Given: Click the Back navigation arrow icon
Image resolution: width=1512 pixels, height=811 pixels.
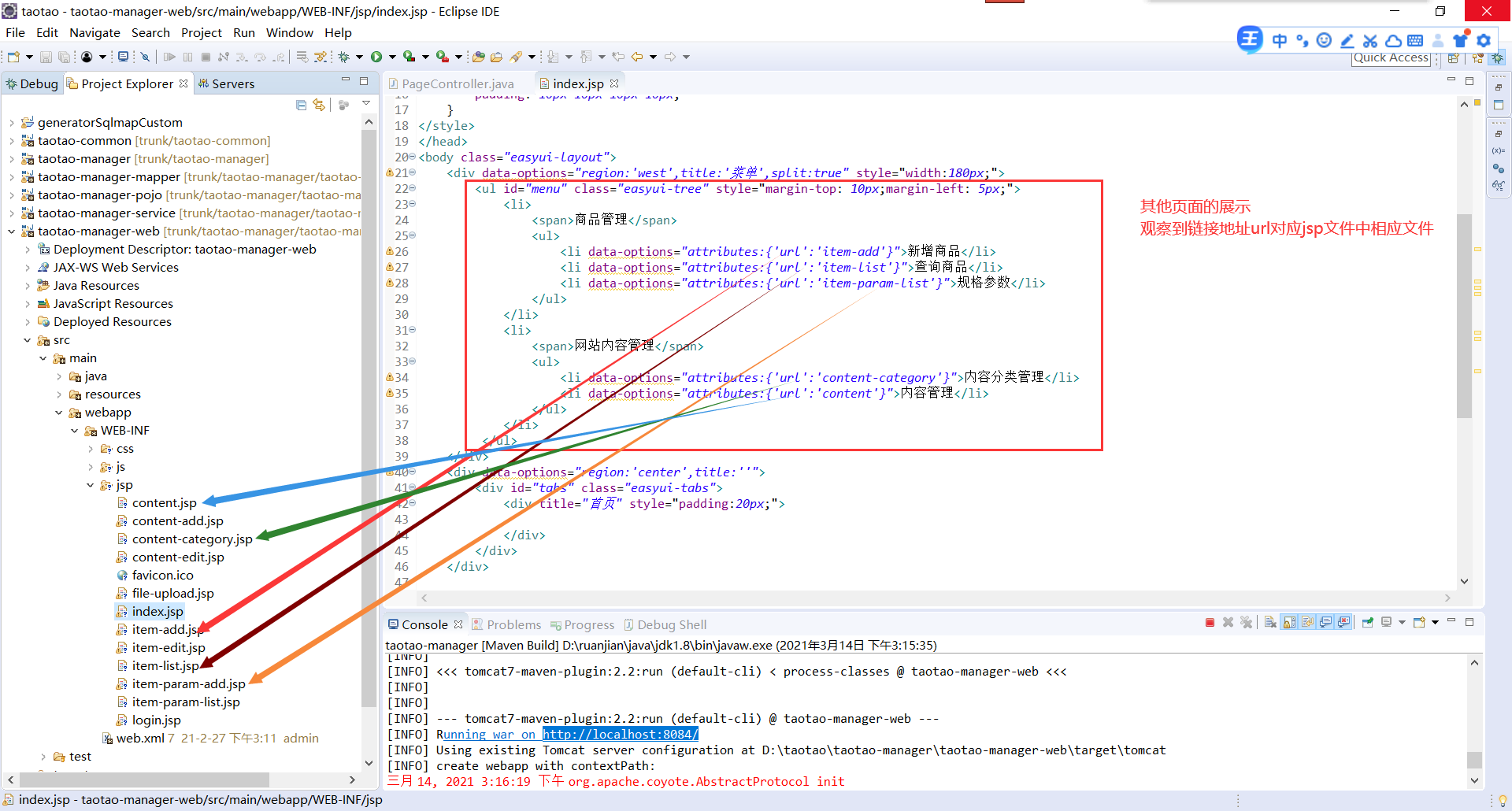Looking at the screenshot, I should coord(637,57).
